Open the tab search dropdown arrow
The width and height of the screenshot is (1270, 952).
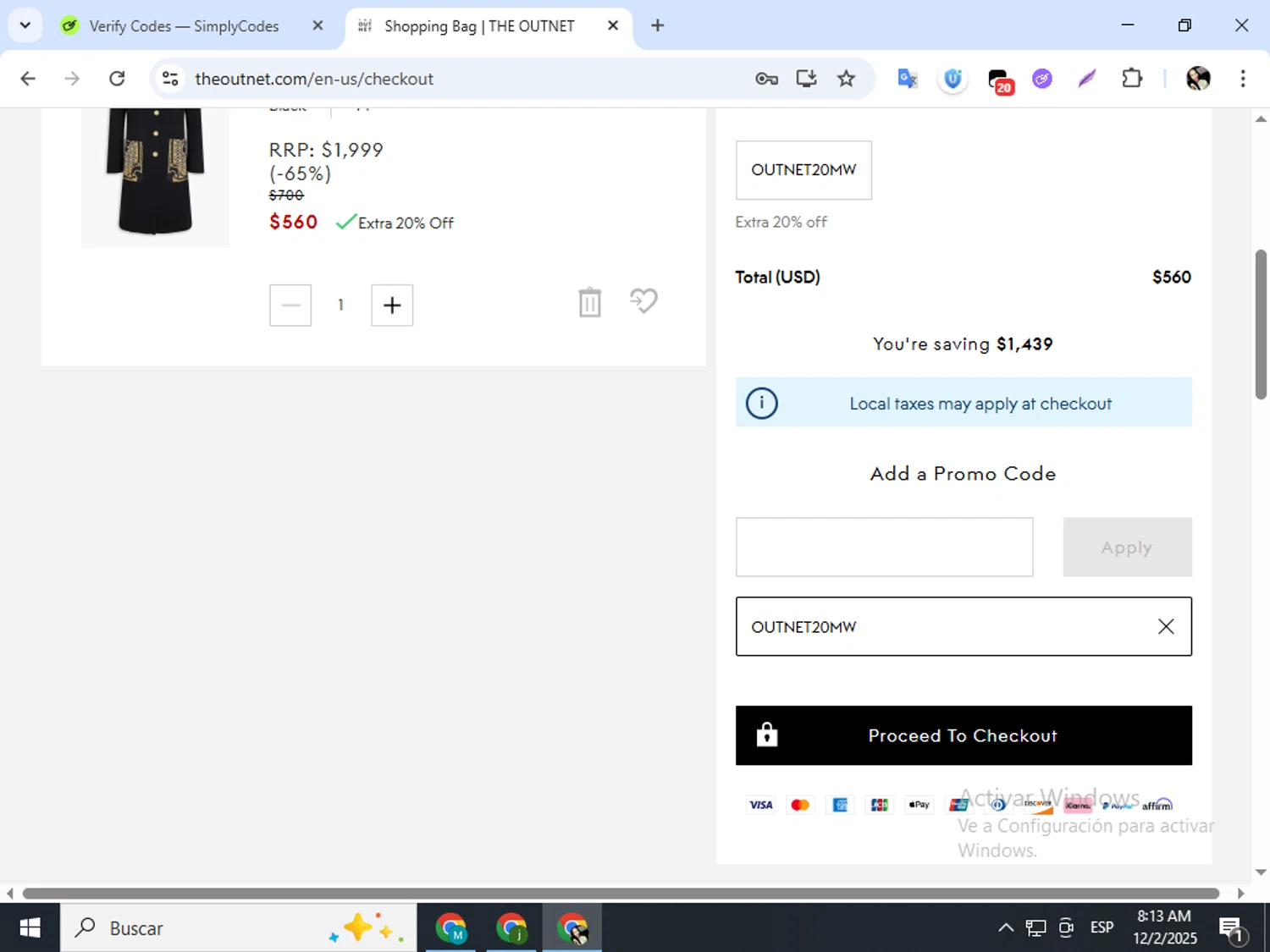click(25, 25)
